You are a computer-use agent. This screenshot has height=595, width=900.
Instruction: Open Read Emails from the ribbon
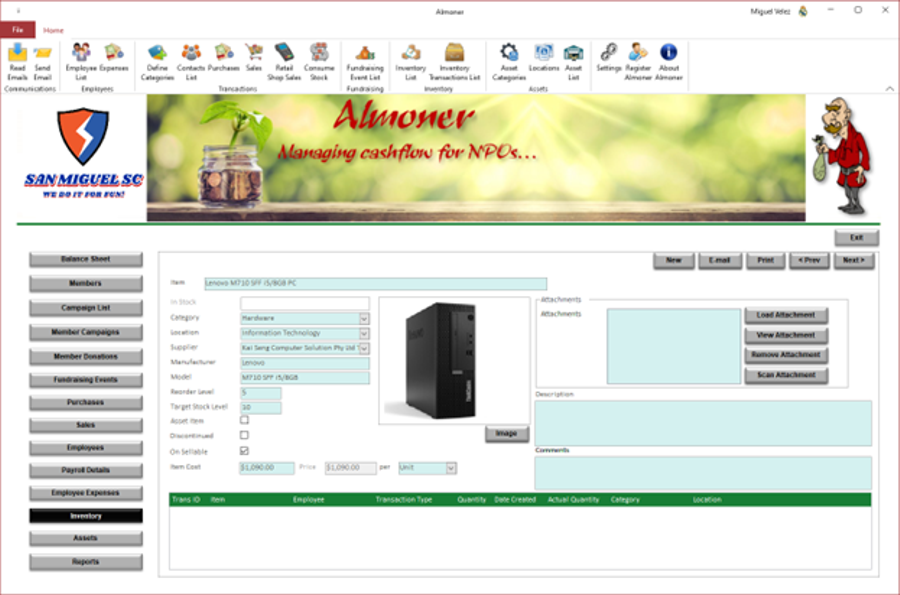coord(17,62)
